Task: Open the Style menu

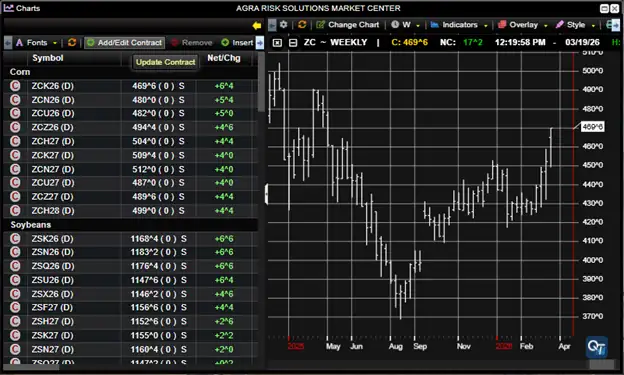Action: 575,25
